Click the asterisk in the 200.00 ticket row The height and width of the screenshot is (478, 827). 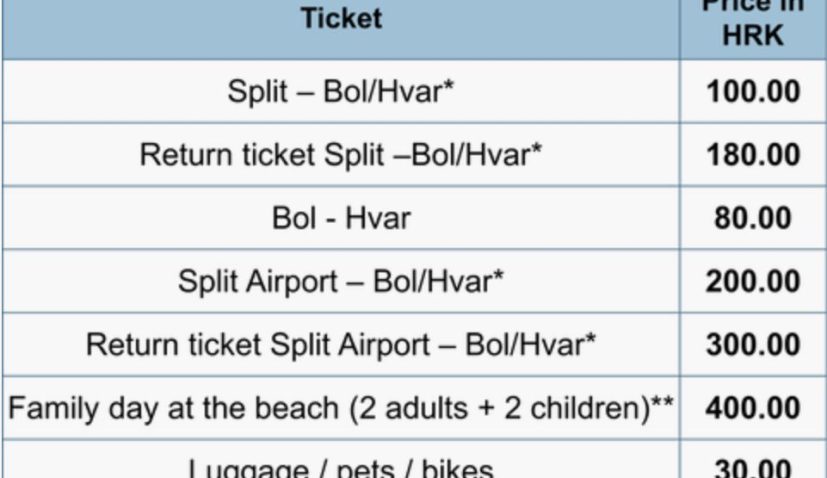point(499,276)
